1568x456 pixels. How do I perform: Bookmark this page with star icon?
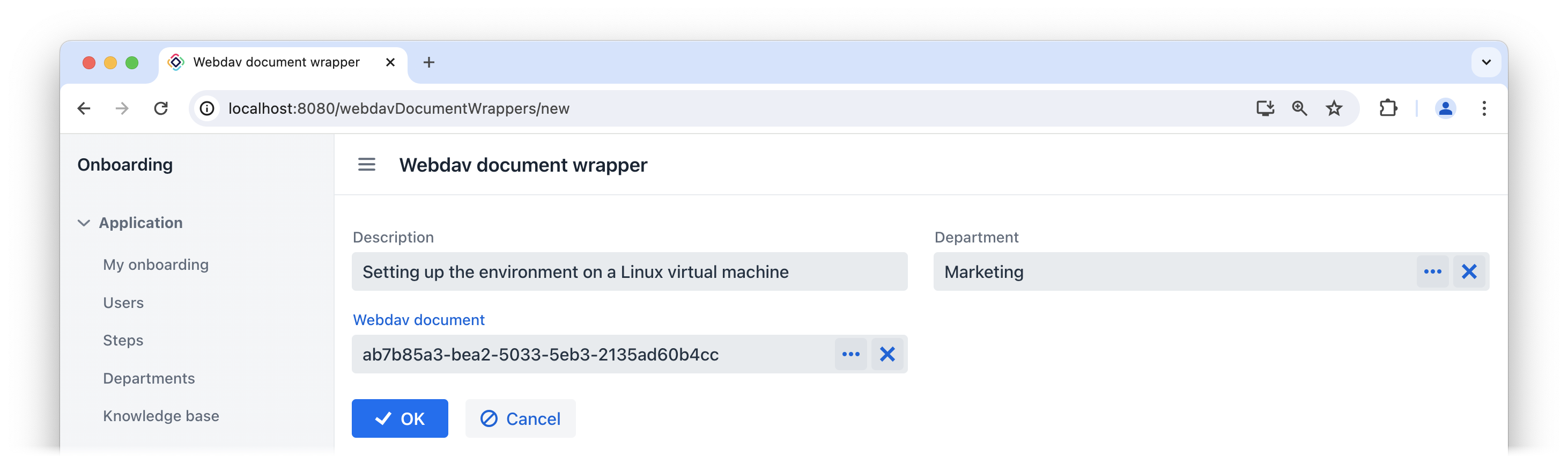1334,108
